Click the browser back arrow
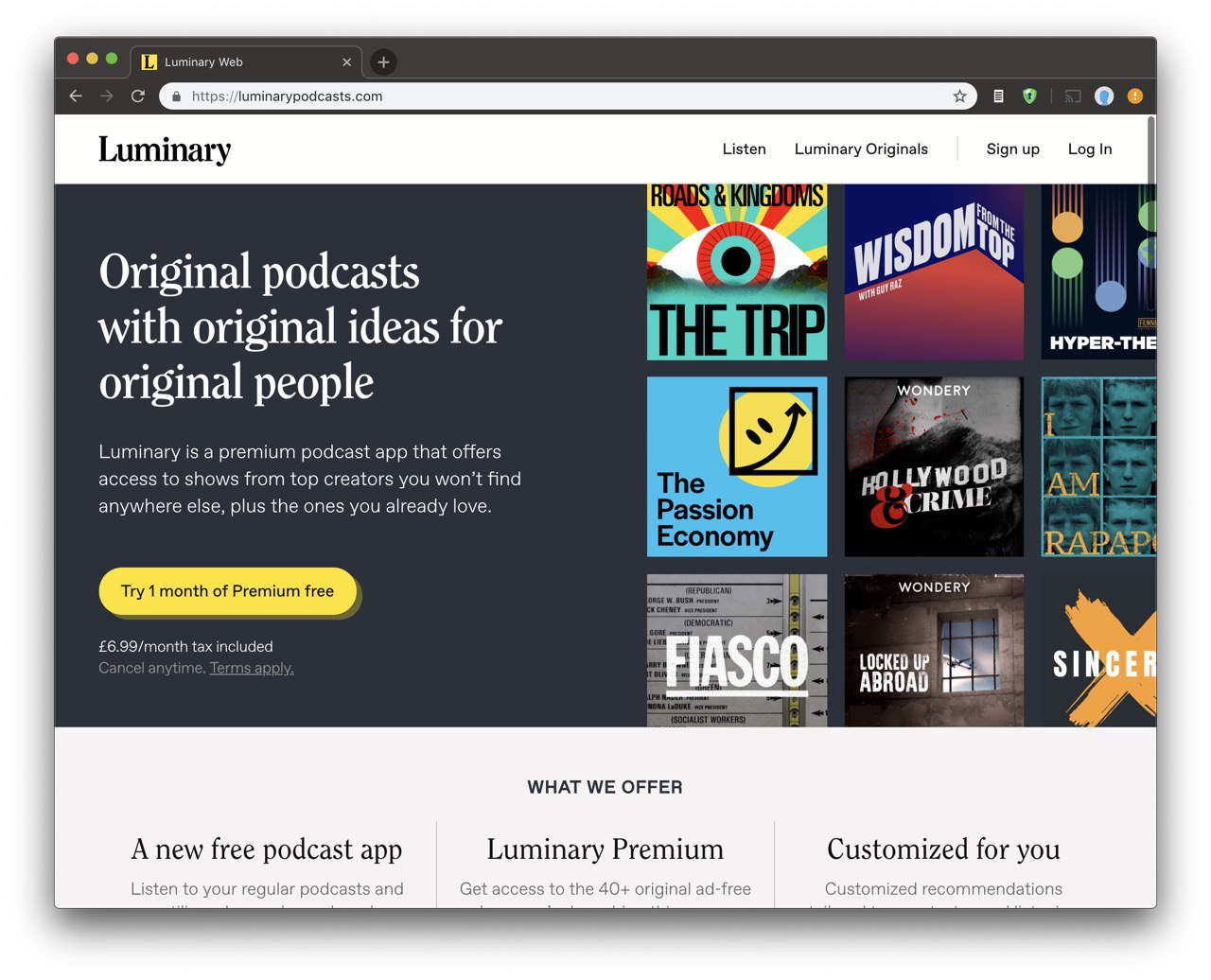Screen dimensions: 1211x980 76,96
